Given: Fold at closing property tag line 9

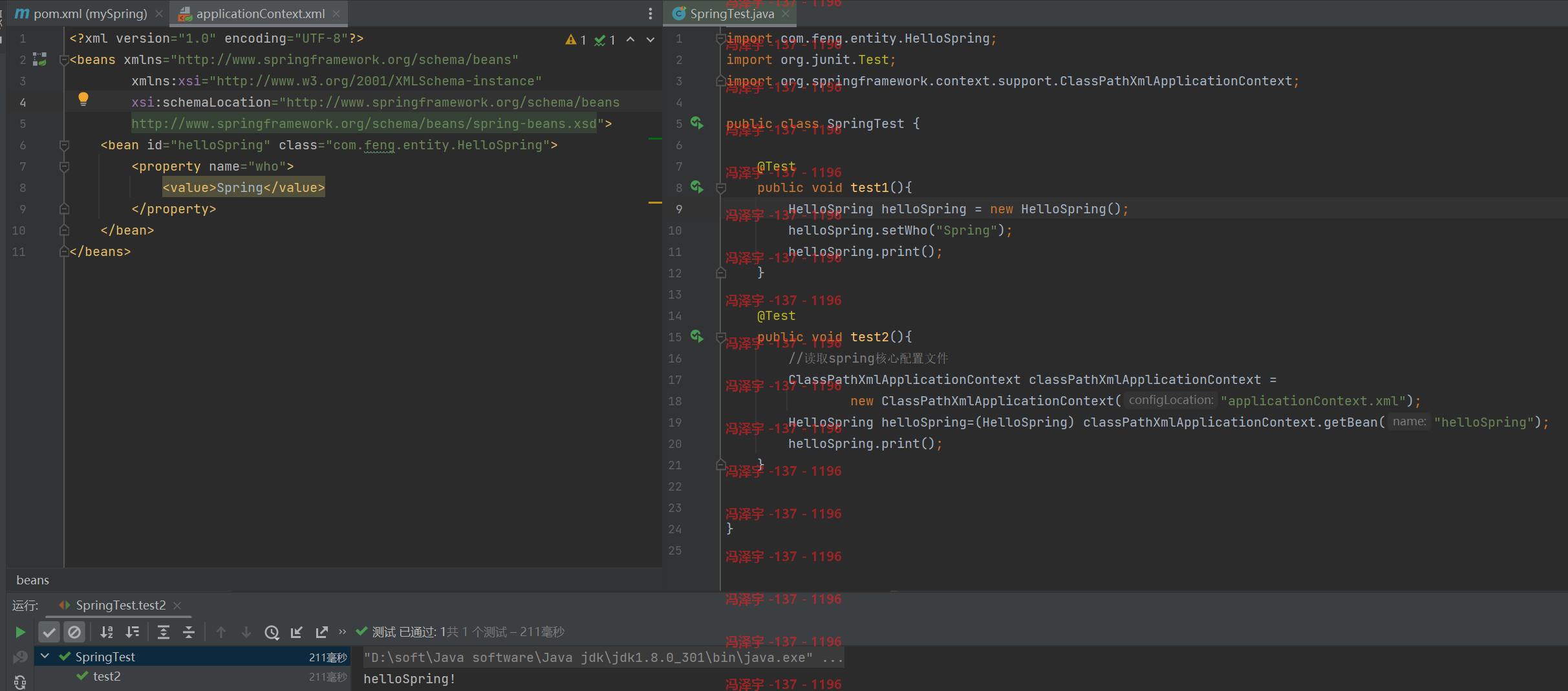Looking at the screenshot, I should tap(64, 209).
